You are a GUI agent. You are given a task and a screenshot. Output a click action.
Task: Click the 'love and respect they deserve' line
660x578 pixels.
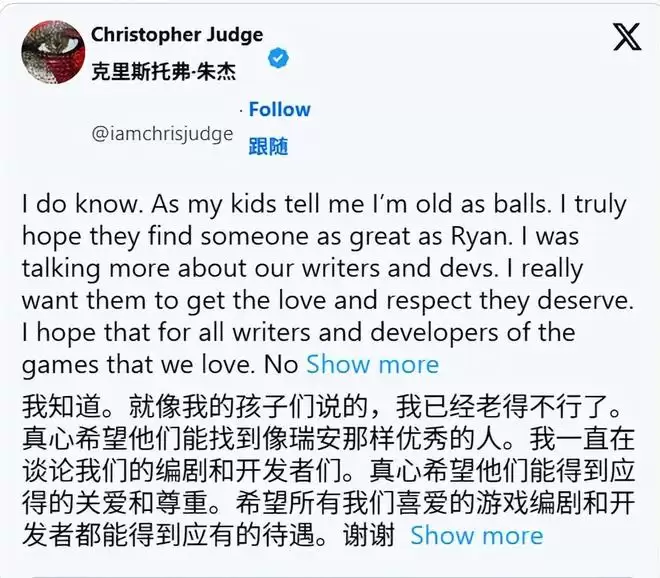click(328, 301)
